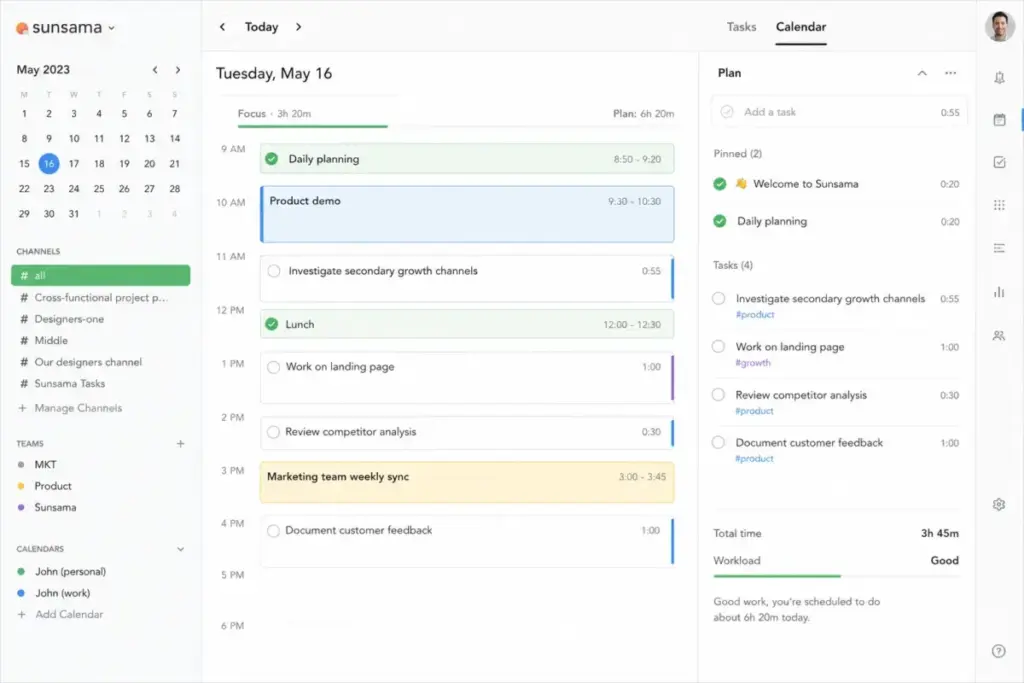Complete Review competitor analysis calendar task
The width and height of the screenshot is (1024, 683).
click(x=274, y=432)
